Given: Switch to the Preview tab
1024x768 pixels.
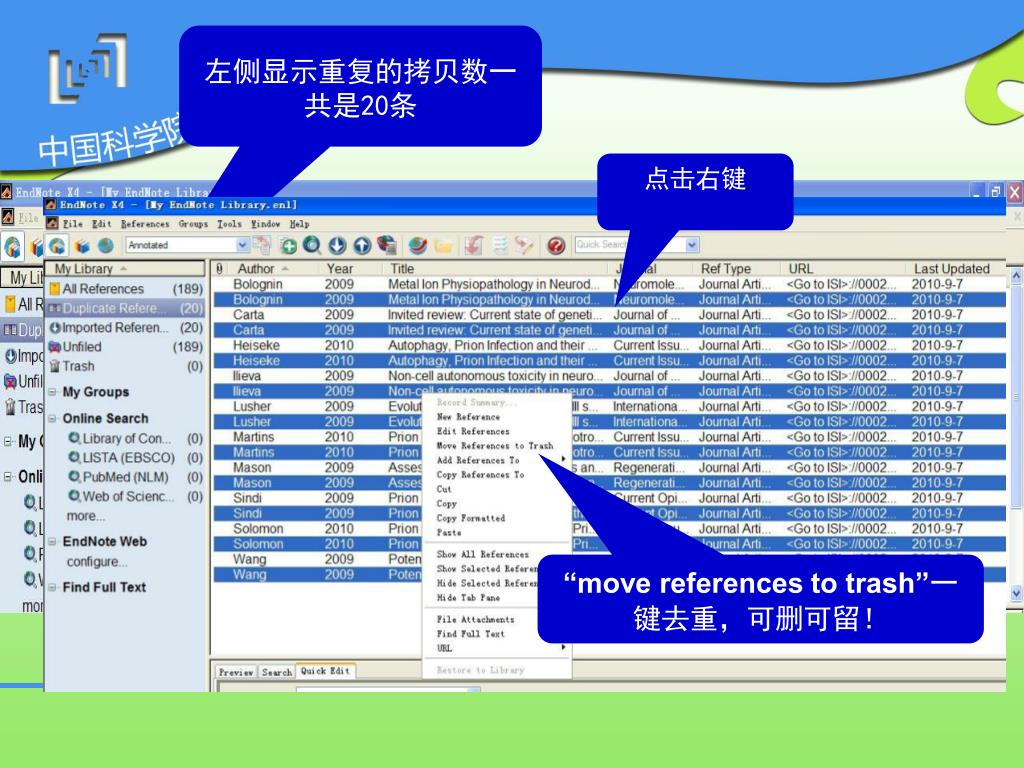Looking at the screenshot, I should [236, 672].
